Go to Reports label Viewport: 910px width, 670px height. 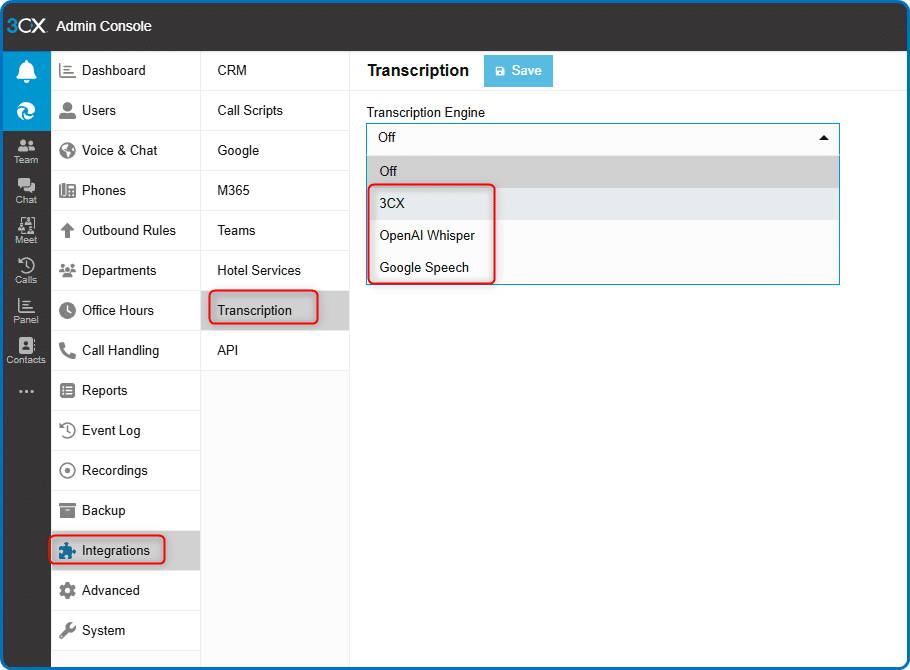tap(104, 391)
